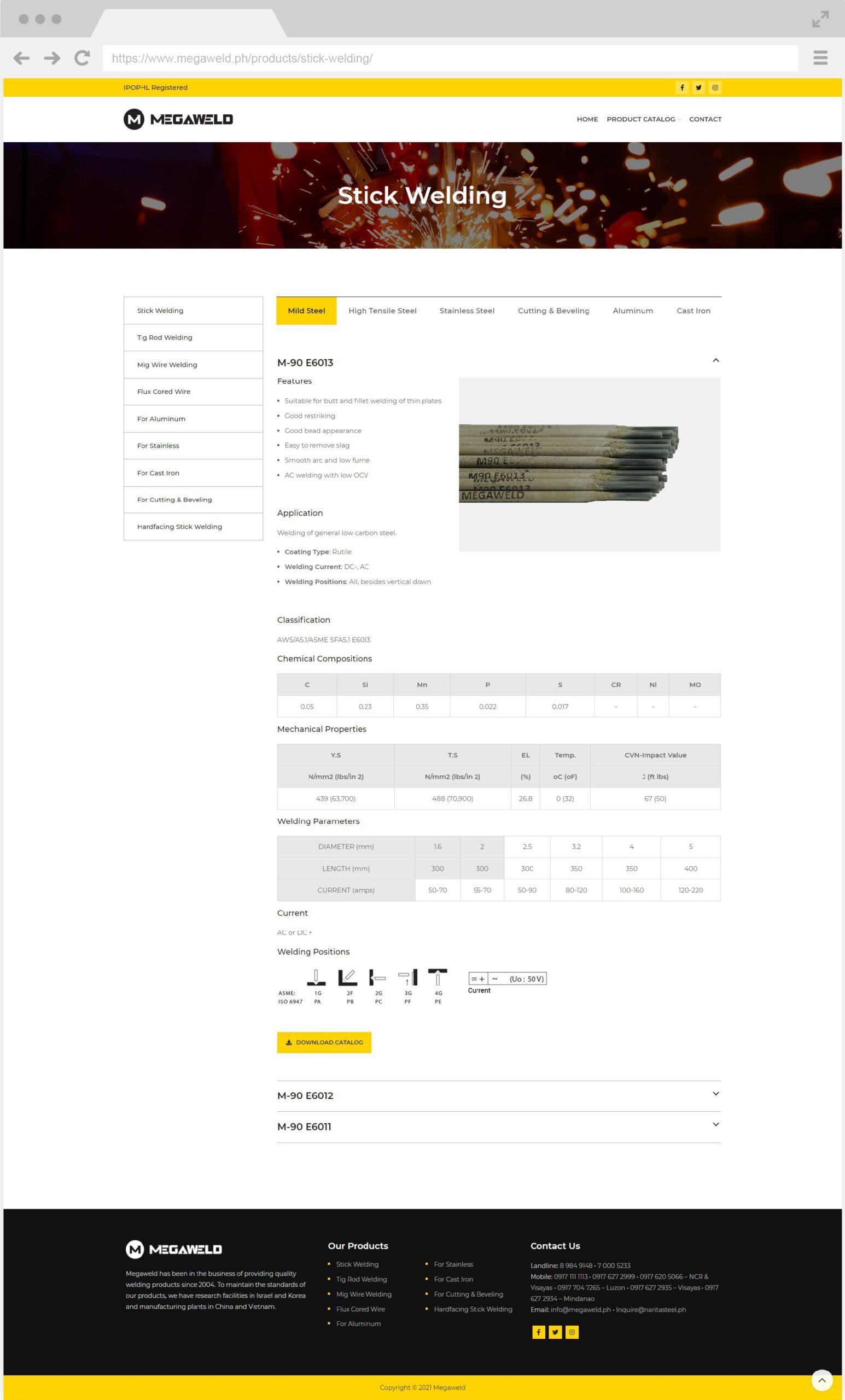Switch to Cutting & Beveling tab
The image size is (845, 1400).
[x=553, y=311]
